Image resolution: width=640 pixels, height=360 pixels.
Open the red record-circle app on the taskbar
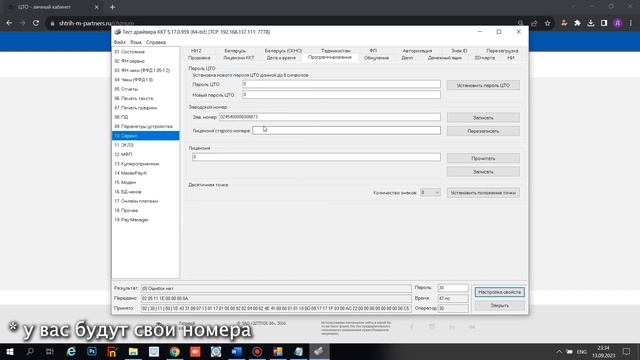257,351
